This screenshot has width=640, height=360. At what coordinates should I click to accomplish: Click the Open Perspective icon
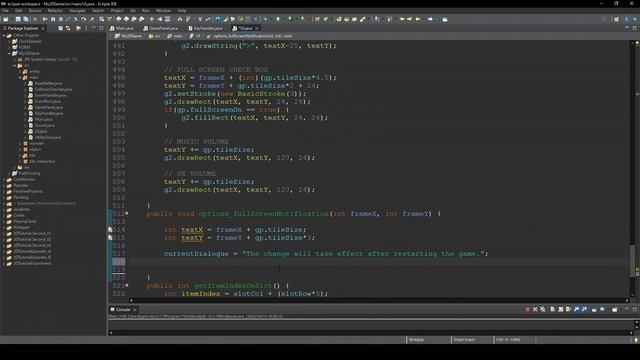click(x=616, y=19)
